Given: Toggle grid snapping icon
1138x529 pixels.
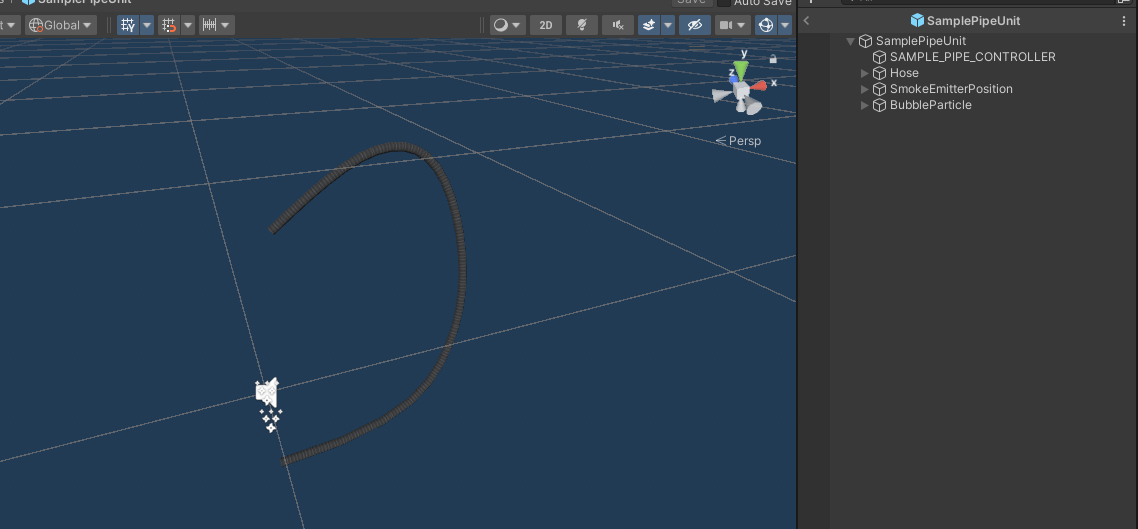Looking at the screenshot, I should (x=168, y=25).
